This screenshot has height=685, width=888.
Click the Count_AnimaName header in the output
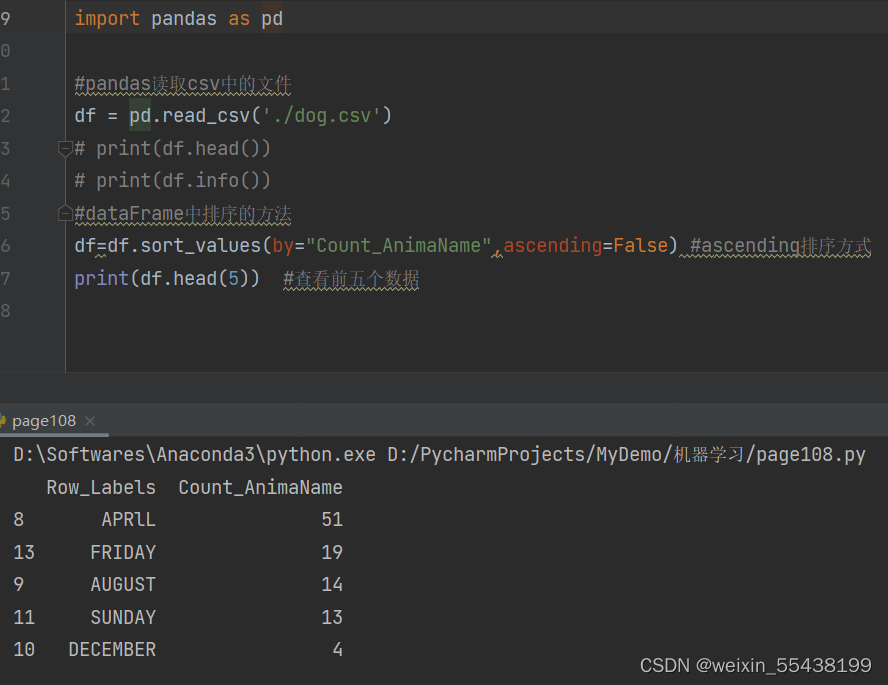click(260, 488)
